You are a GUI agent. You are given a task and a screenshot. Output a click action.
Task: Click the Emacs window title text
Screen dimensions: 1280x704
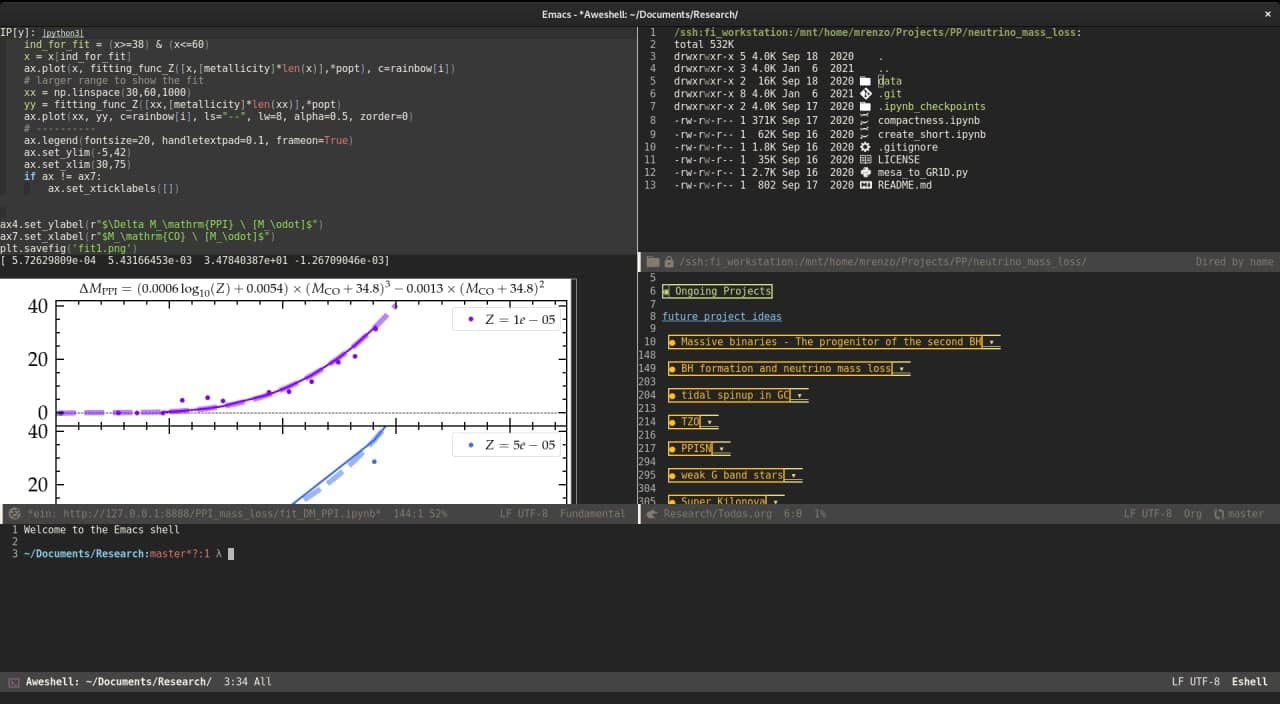tap(640, 14)
